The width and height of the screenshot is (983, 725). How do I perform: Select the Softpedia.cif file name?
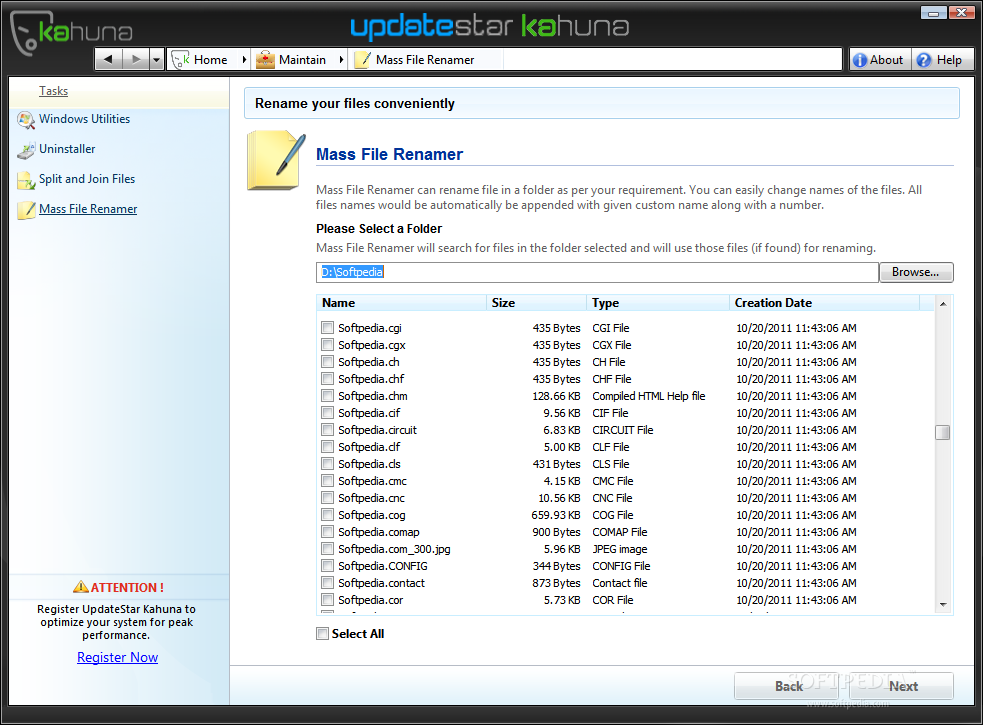pyautogui.click(x=369, y=413)
